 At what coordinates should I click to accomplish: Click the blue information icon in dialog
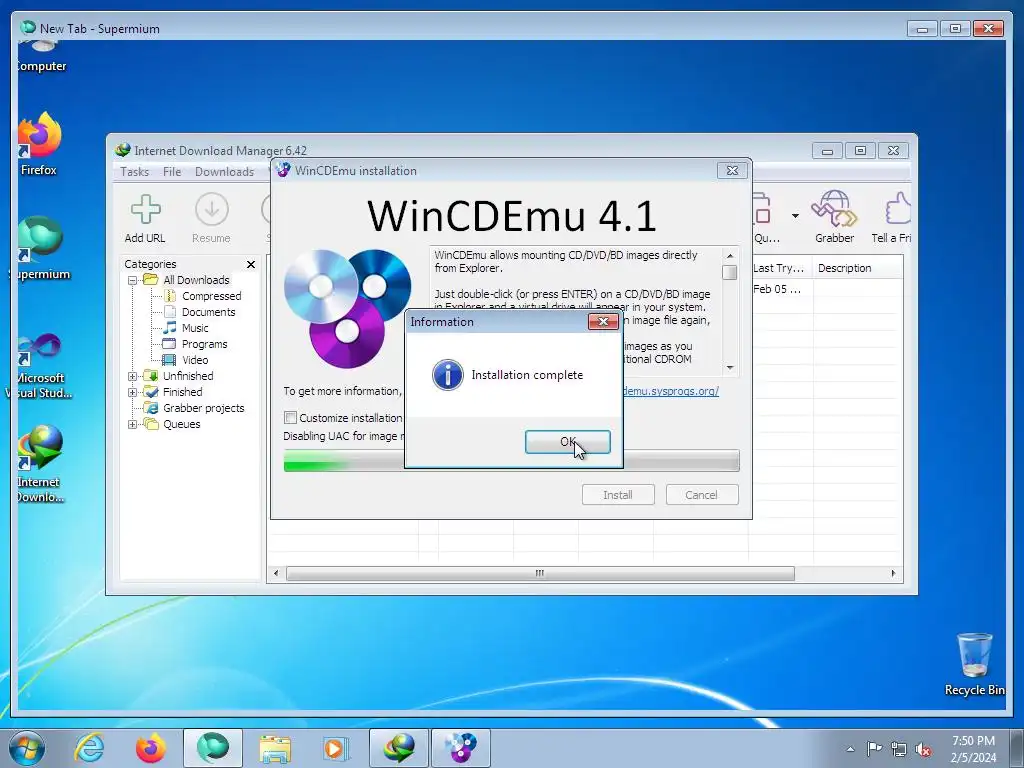click(448, 375)
